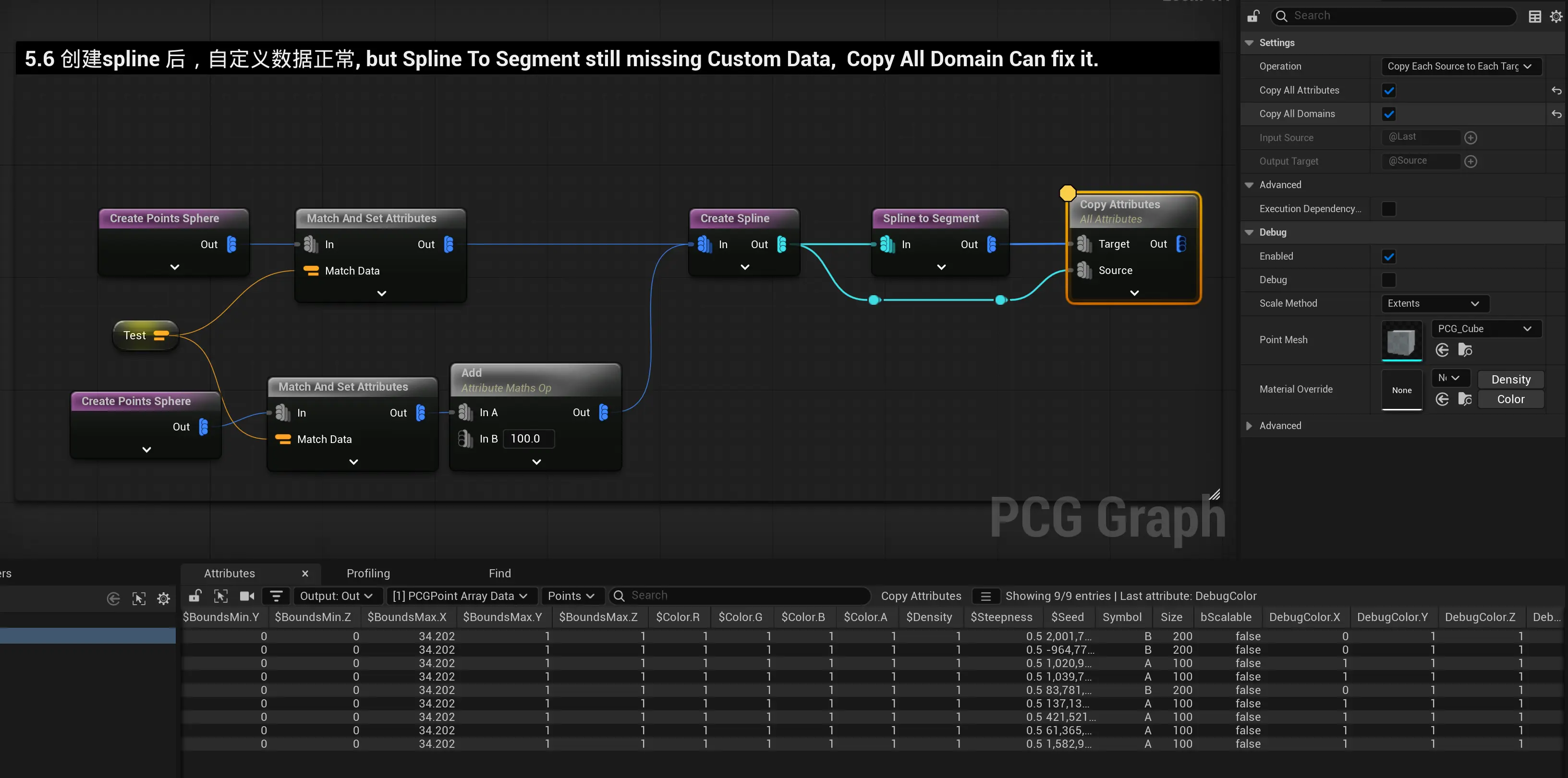Click the grid view icon in the details panel
The width and height of the screenshot is (1568, 778).
click(1534, 16)
